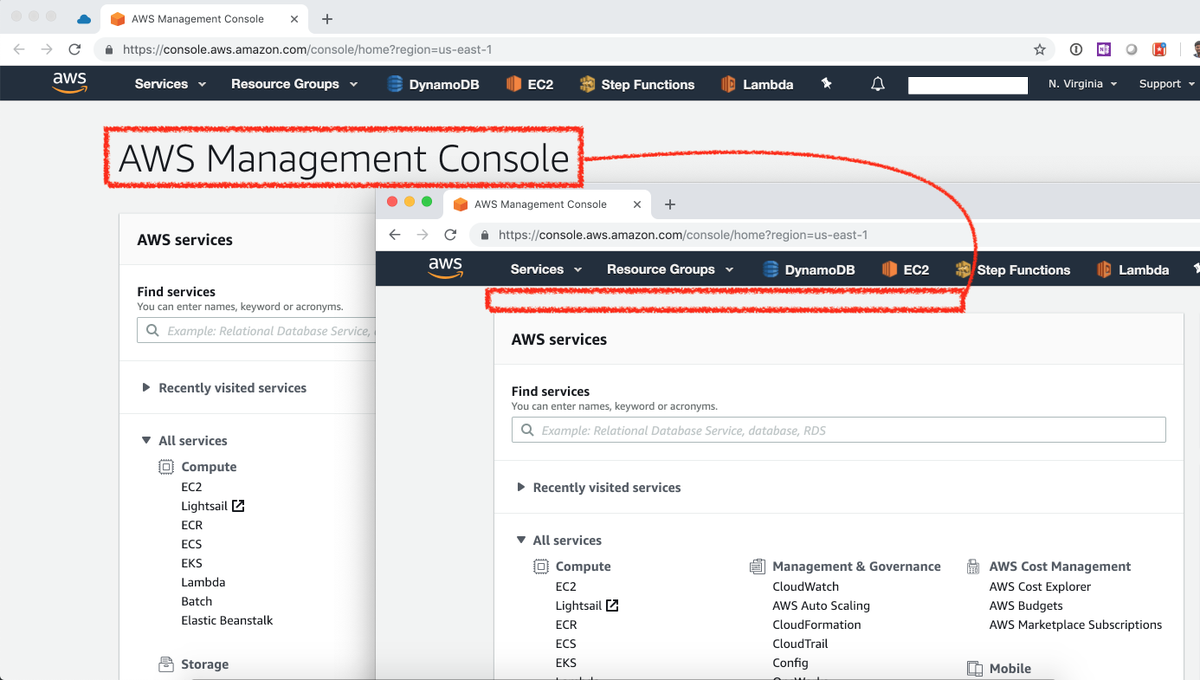Click the red bookmark-star extension icon
1200x680 pixels.
click(1160, 49)
